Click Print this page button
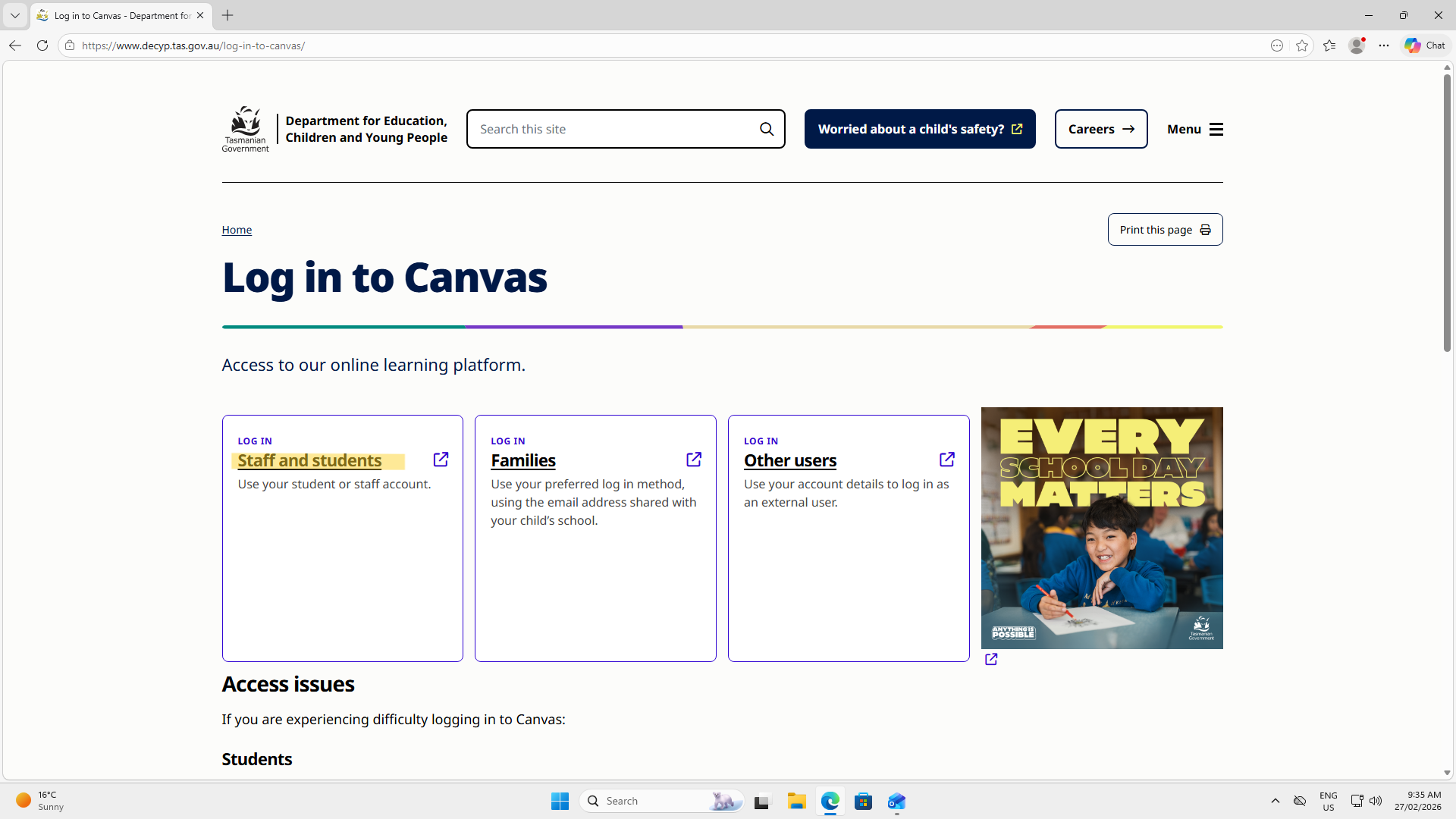This screenshot has height=819, width=1456. [x=1165, y=230]
